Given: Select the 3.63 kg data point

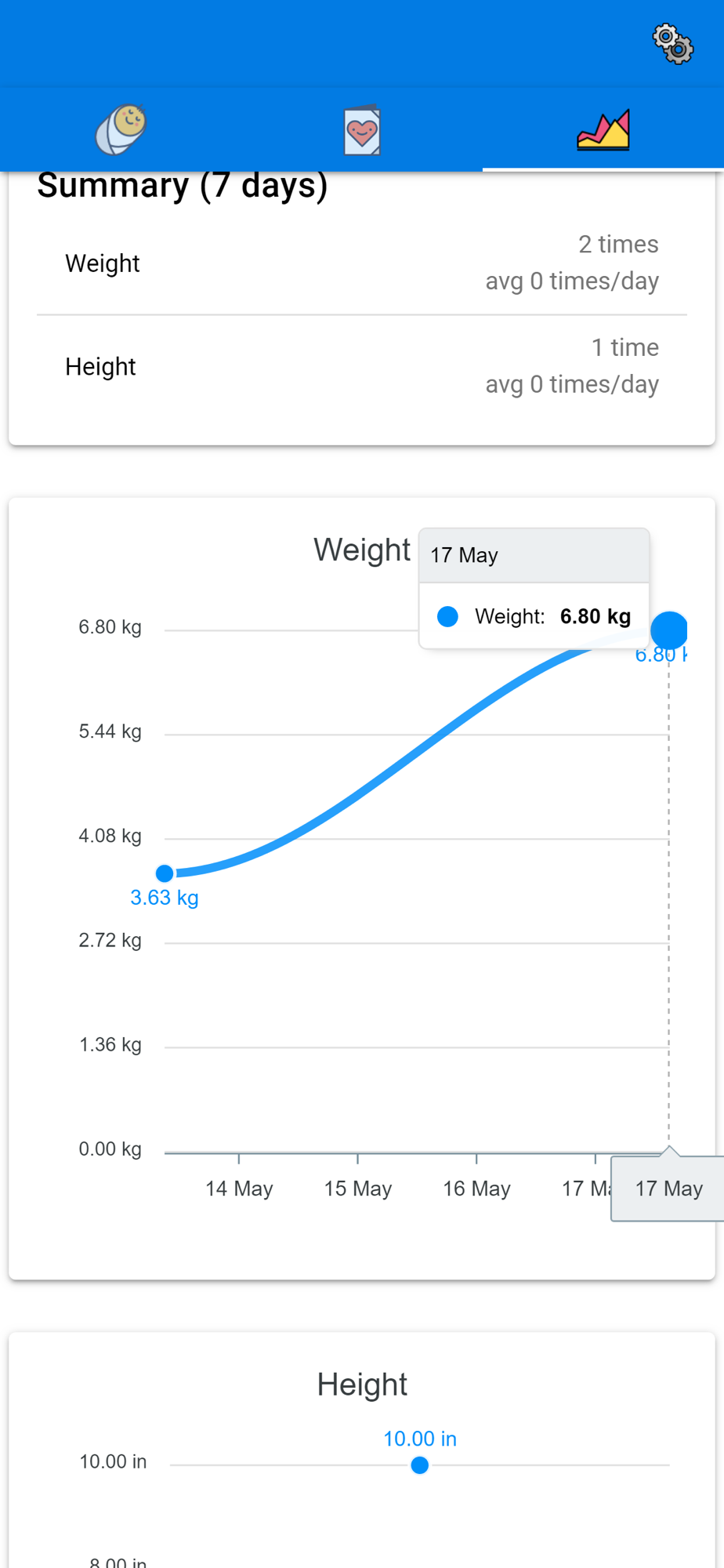Looking at the screenshot, I should coord(165,873).
